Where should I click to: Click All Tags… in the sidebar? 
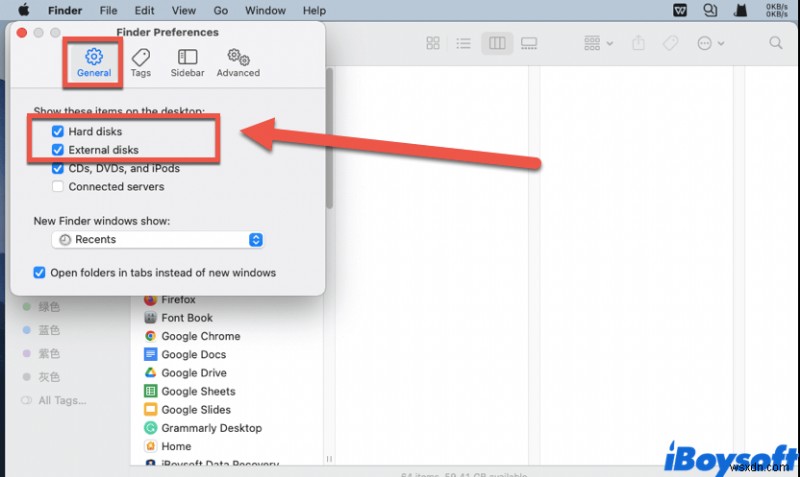pyautogui.click(x=54, y=400)
